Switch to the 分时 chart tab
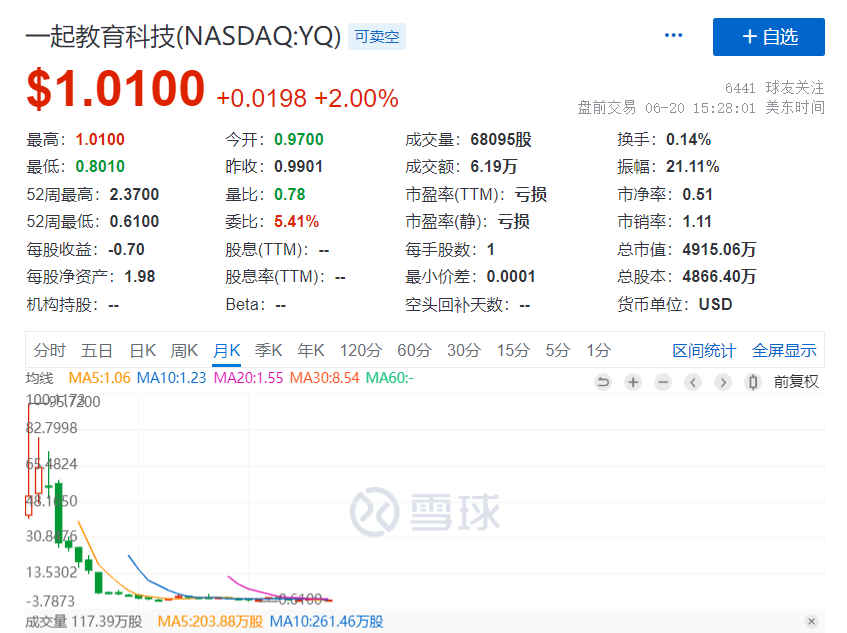Viewport: 847px width, 633px height. tap(49, 350)
